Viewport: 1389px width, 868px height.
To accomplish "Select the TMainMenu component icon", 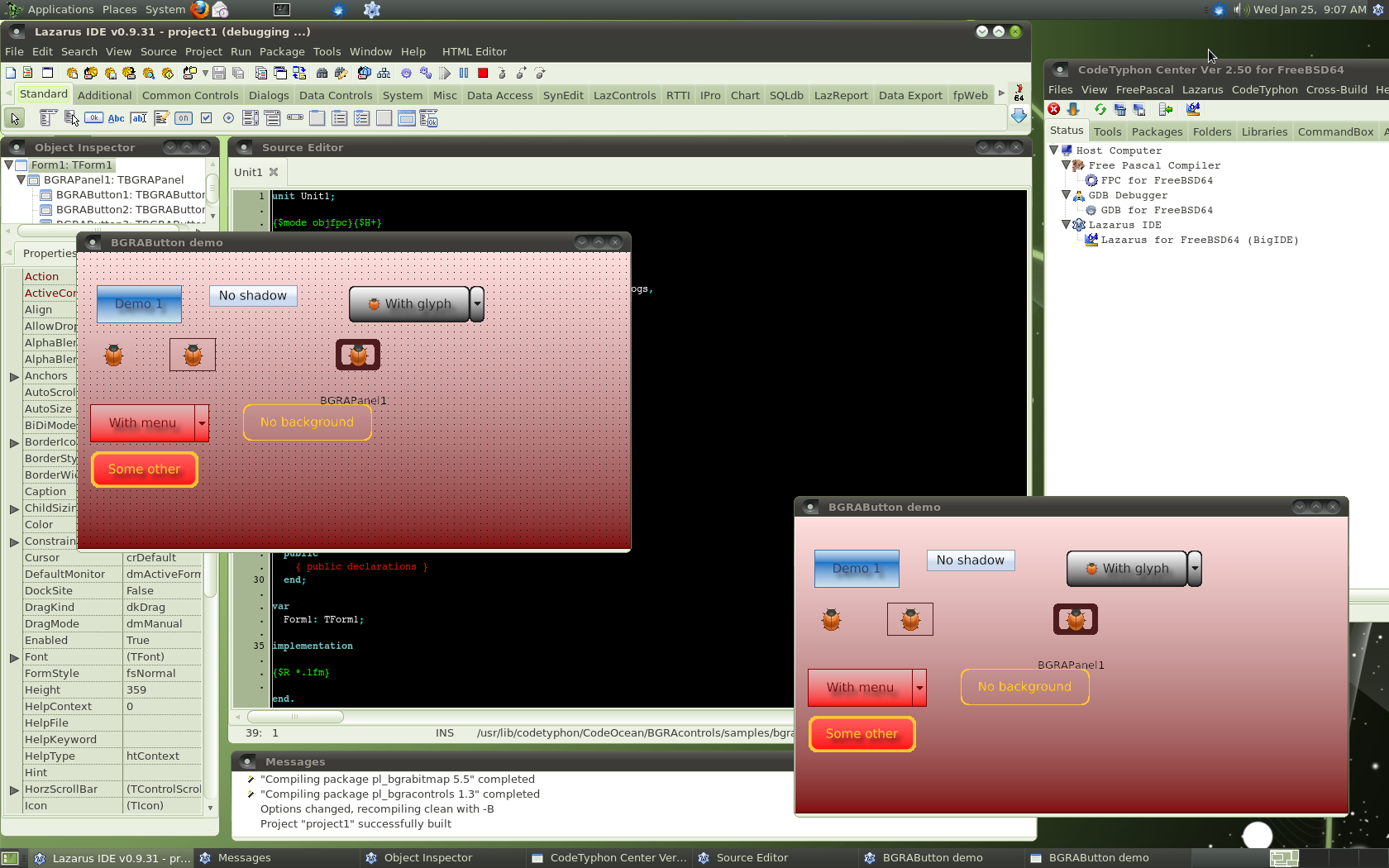I will click(49, 118).
